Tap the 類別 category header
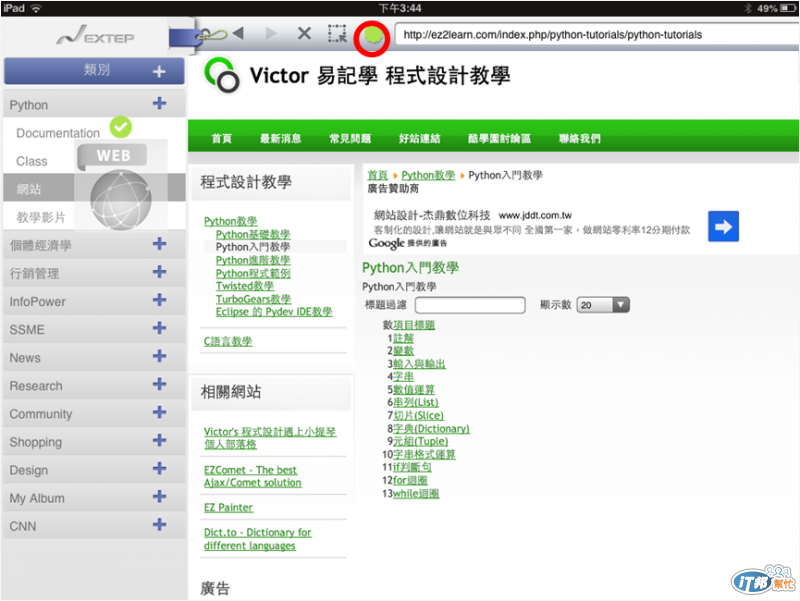This screenshot has width=800, height=601. click(94, 70)
